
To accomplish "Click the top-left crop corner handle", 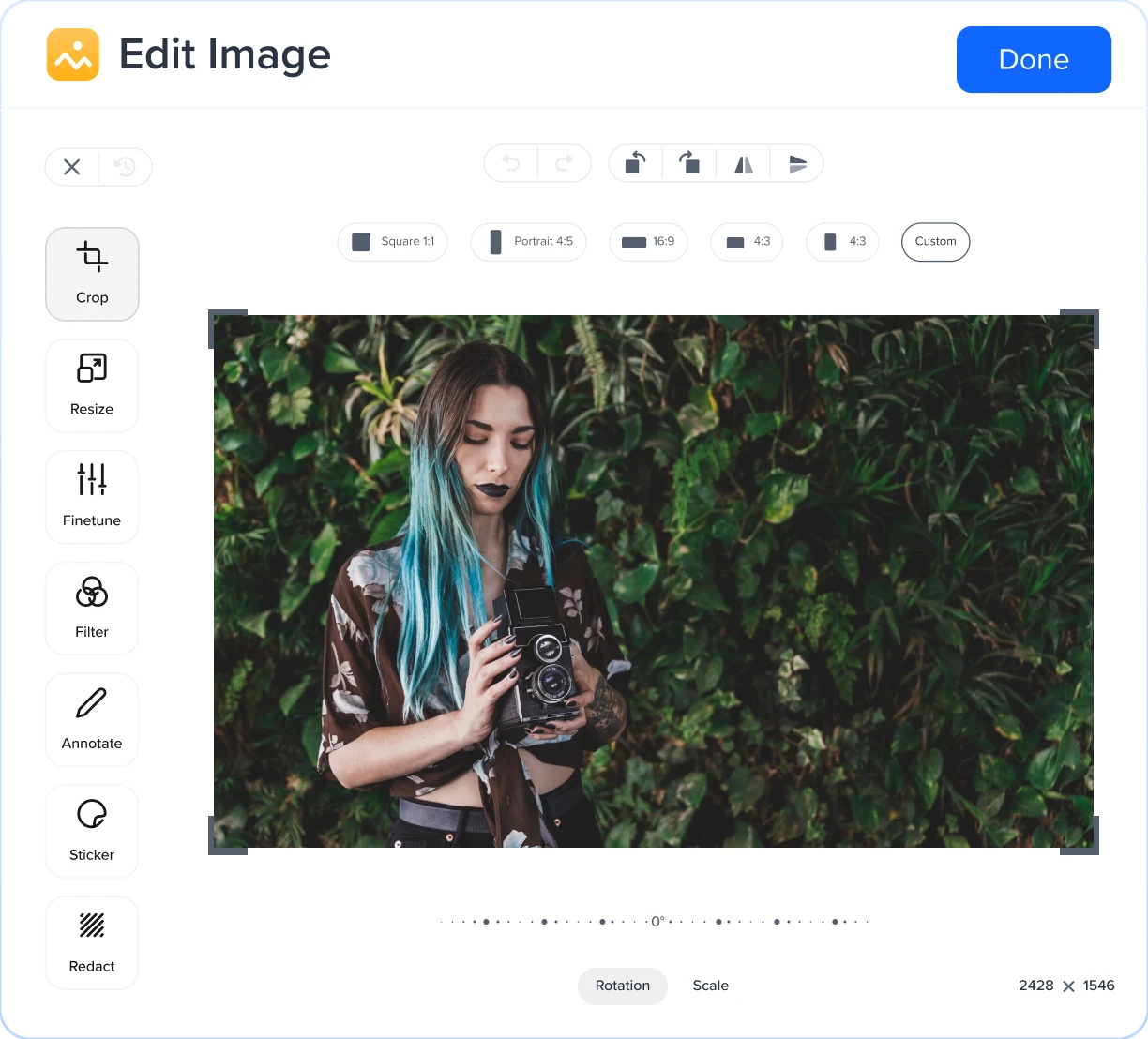I will [x=227, y=328].
